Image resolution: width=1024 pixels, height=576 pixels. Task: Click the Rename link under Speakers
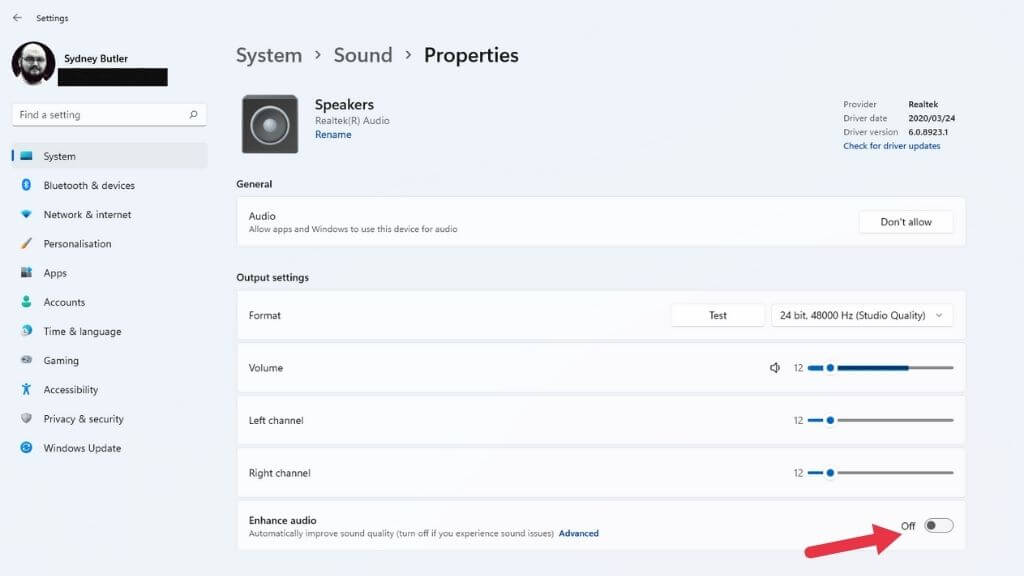click(x=333, y=135)
